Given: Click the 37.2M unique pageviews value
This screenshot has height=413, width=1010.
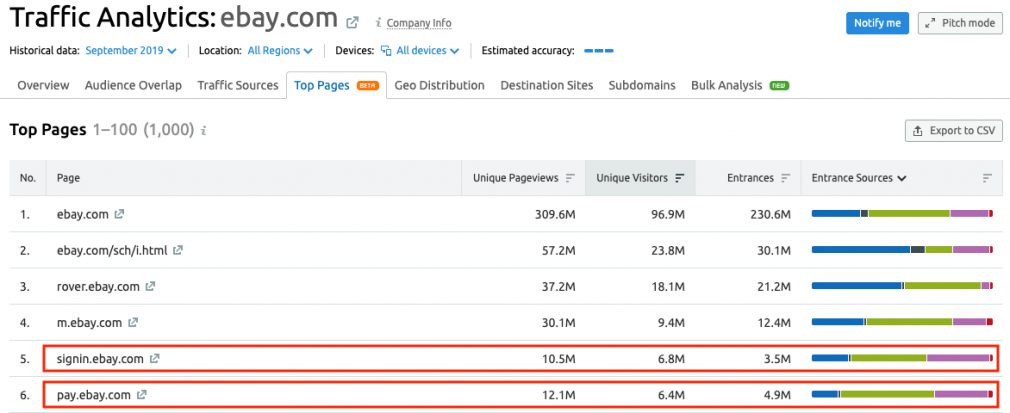Looking at the screenshot, I should pos(557,287).
